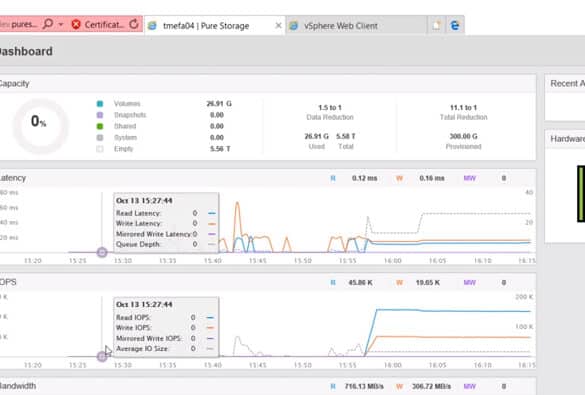This screenshot has height=395, width=585.
Task: Click the 5.58 T Total value
Action: pos(345,137)
